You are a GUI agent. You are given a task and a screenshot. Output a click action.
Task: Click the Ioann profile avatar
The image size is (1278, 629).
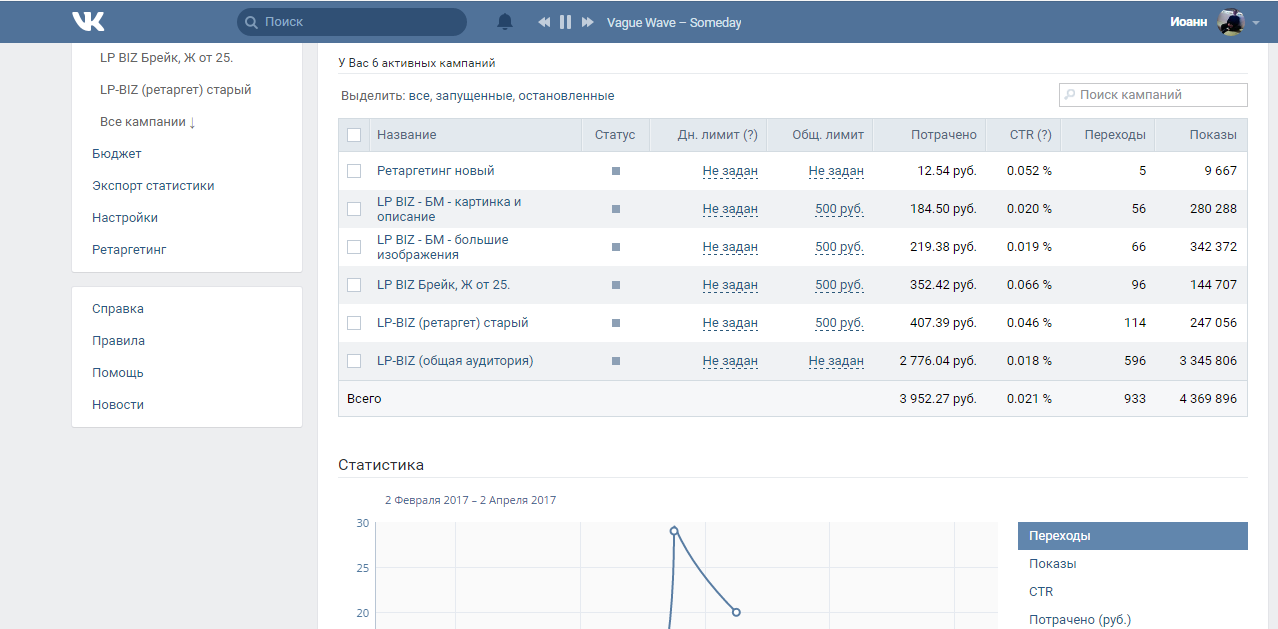(1230, 22)
